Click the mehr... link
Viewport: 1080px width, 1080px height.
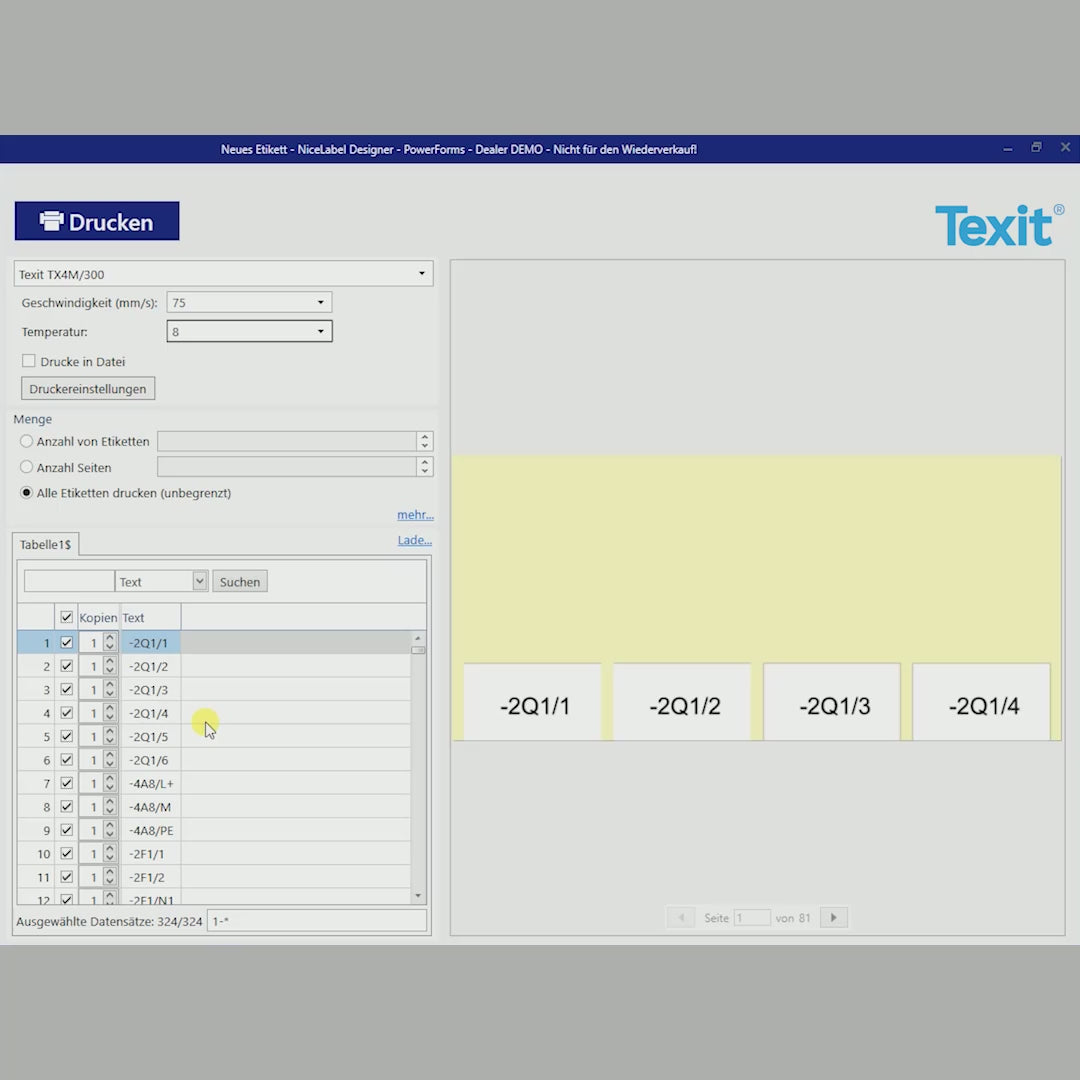415,515
